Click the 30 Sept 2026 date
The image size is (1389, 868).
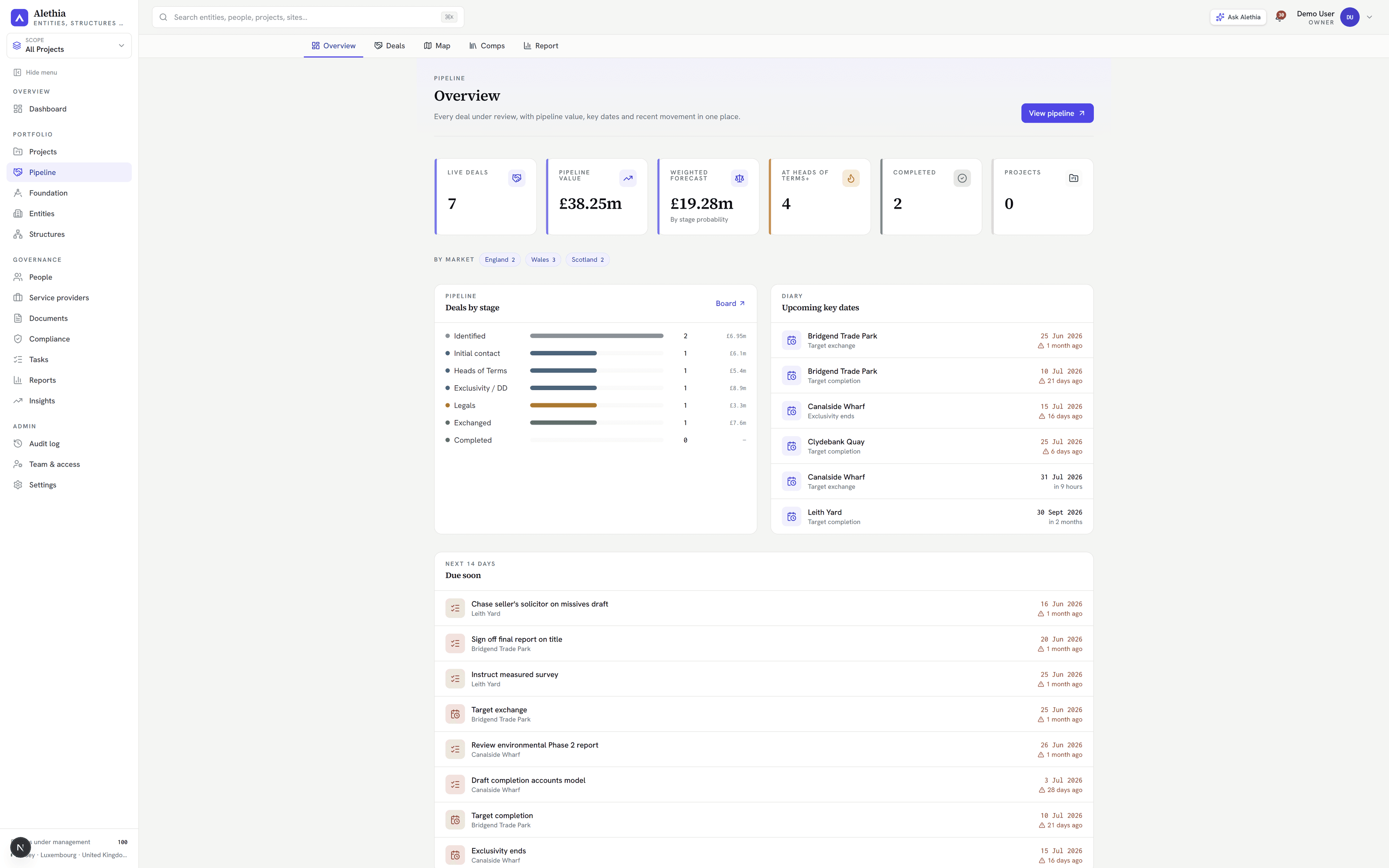[x=1059, y=512]
